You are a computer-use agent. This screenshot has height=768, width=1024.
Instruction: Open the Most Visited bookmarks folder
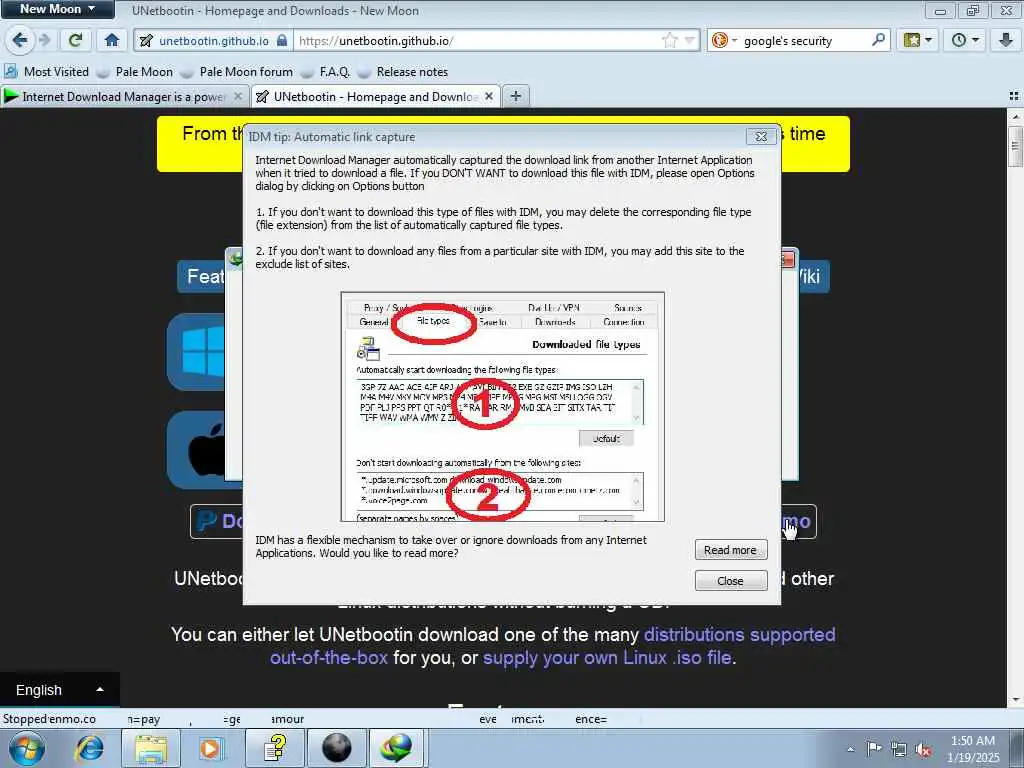point(46,72)
